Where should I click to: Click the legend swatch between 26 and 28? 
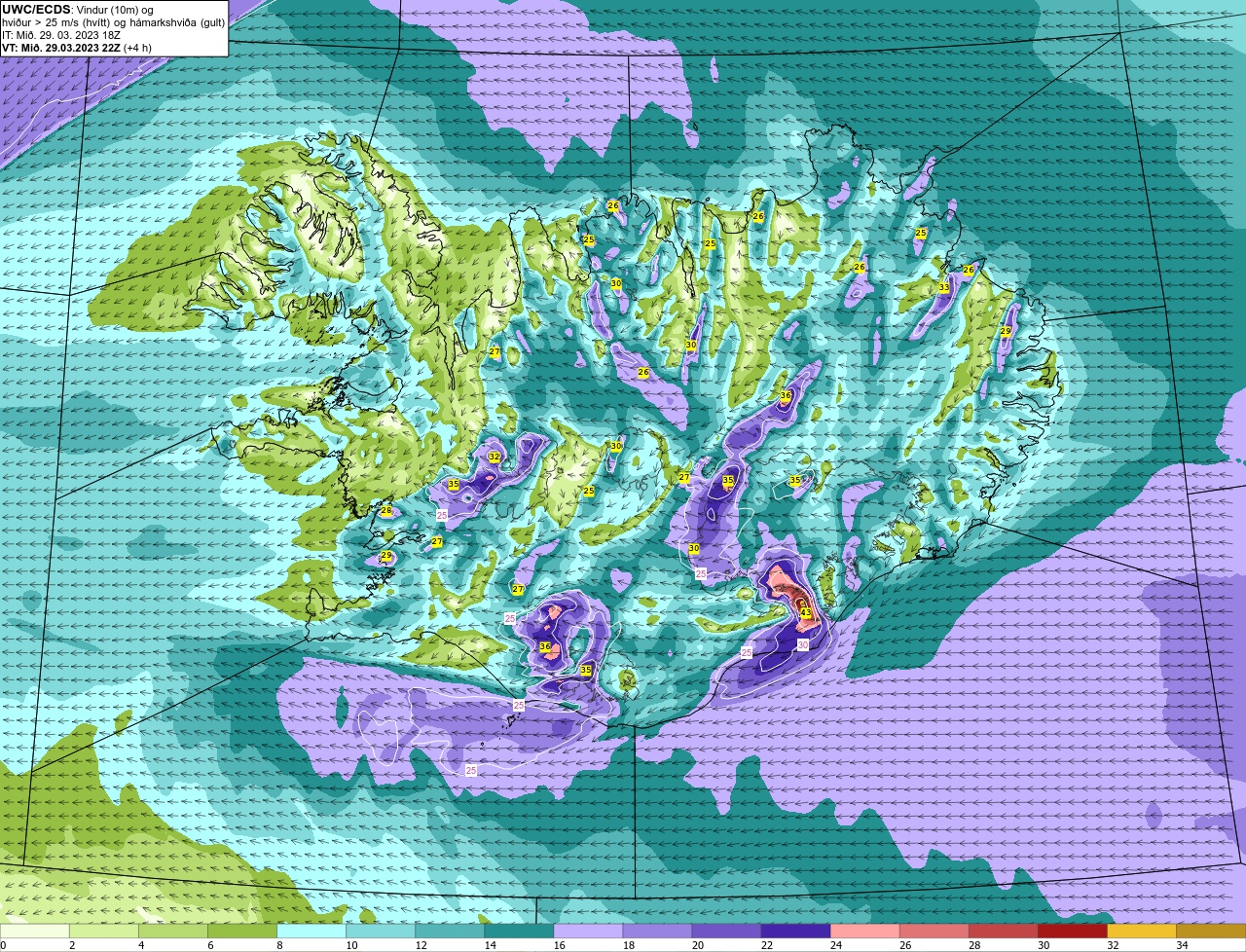point(934,931)
